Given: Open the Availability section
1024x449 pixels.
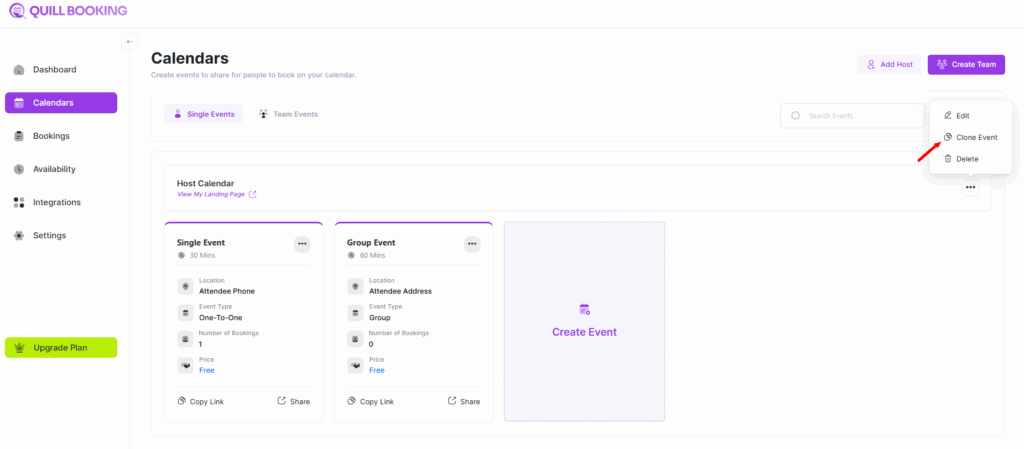Looking at the screenshot, I should tap(54, 169).
